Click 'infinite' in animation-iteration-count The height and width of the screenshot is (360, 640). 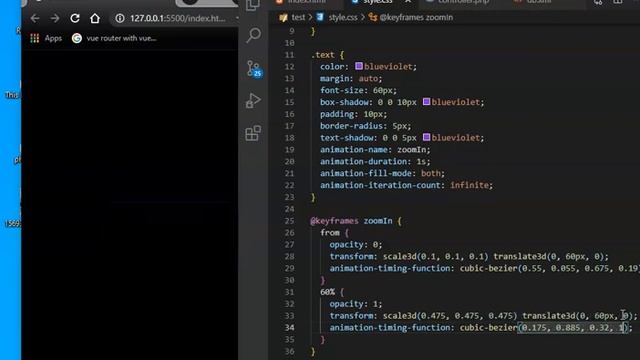(x=469, y=185)
